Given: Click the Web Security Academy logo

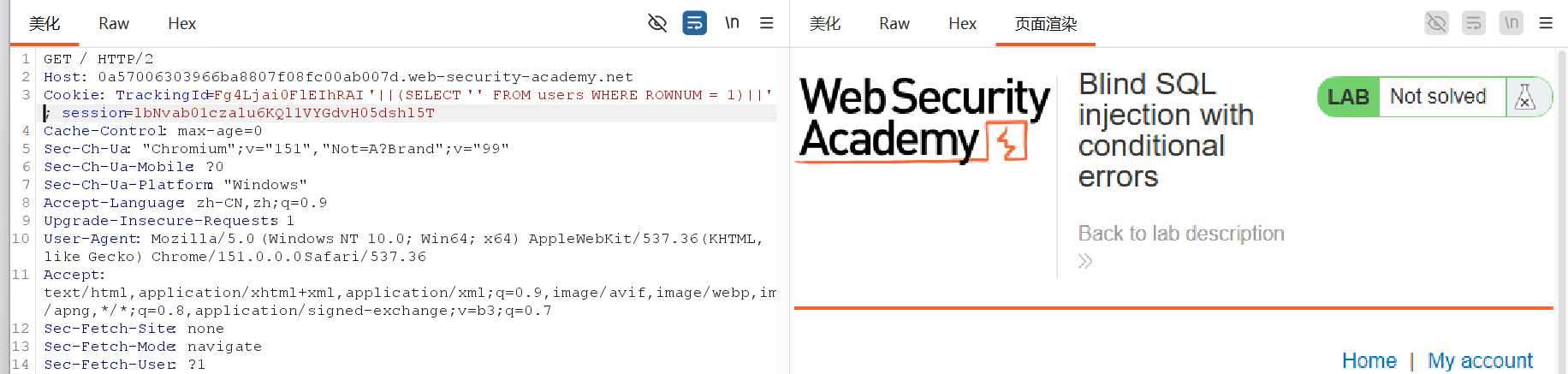Looking at the screenshot, I should (924, 119).
